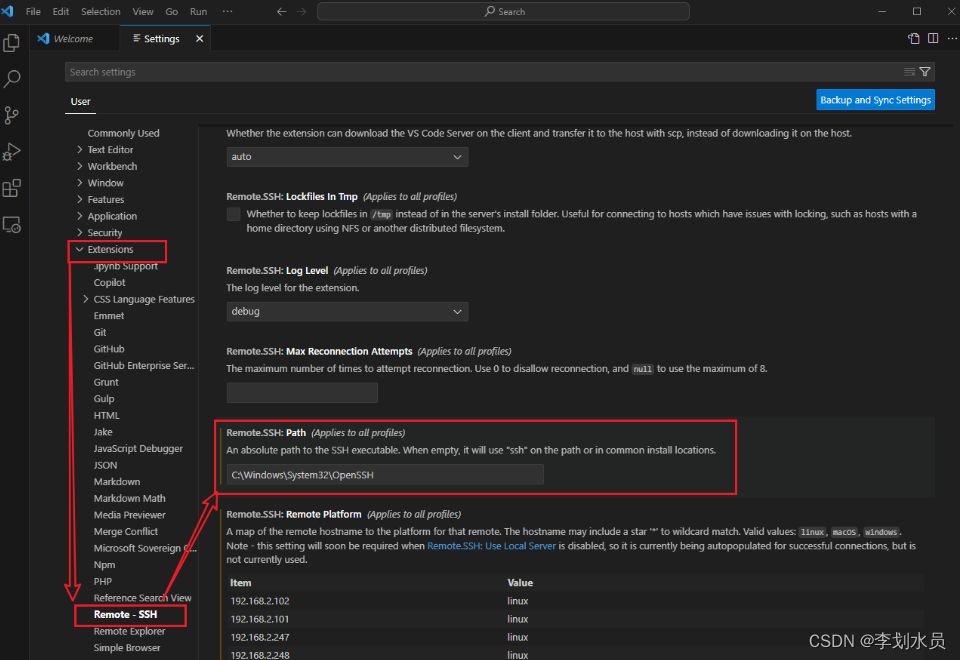Expand Text Editor settings category
The height and width of the screenshot is (660, 962).
110,150
